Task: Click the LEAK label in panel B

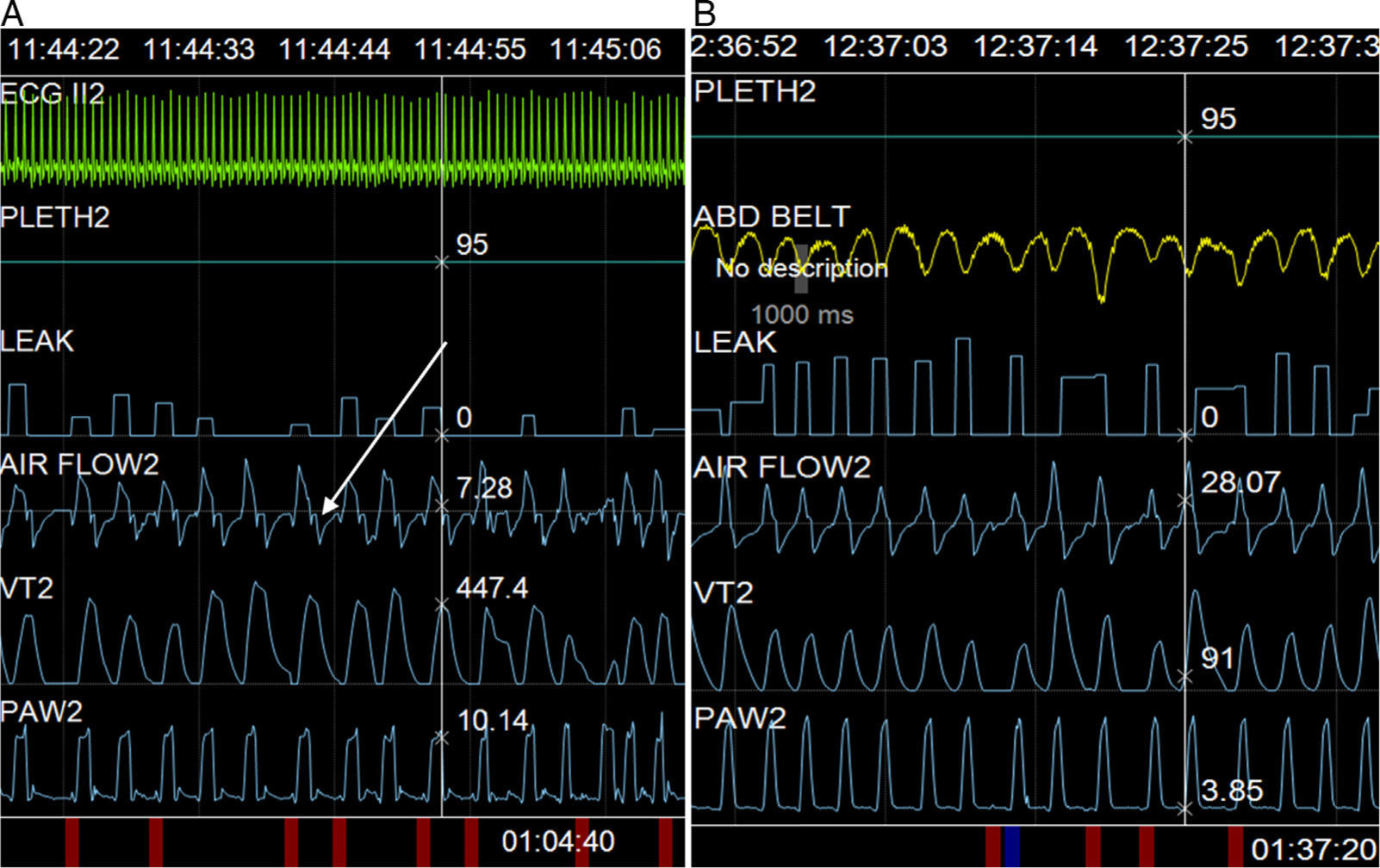Action: (735, 343)
